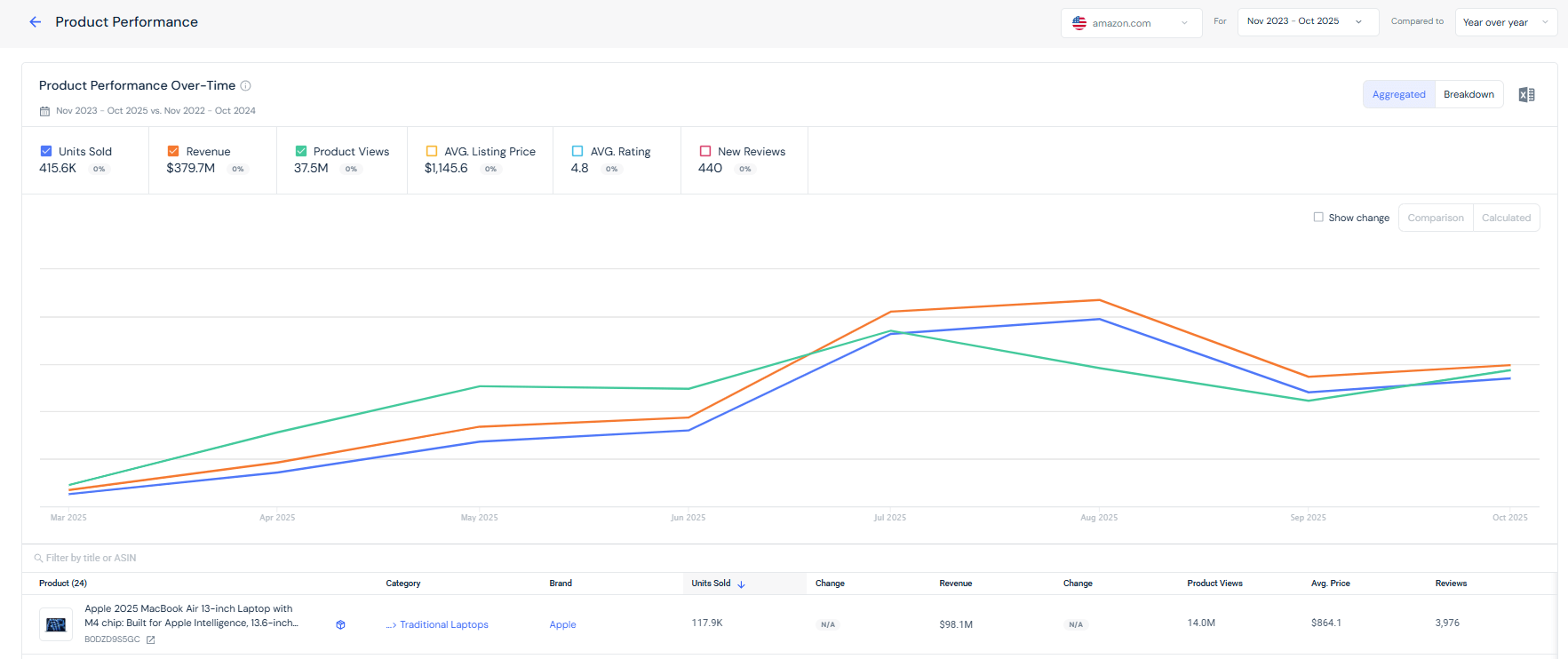This screenshot has height=659, width=1568.
Task: Click the US flag icon in domain selector
Action: tap(1079, 23)
